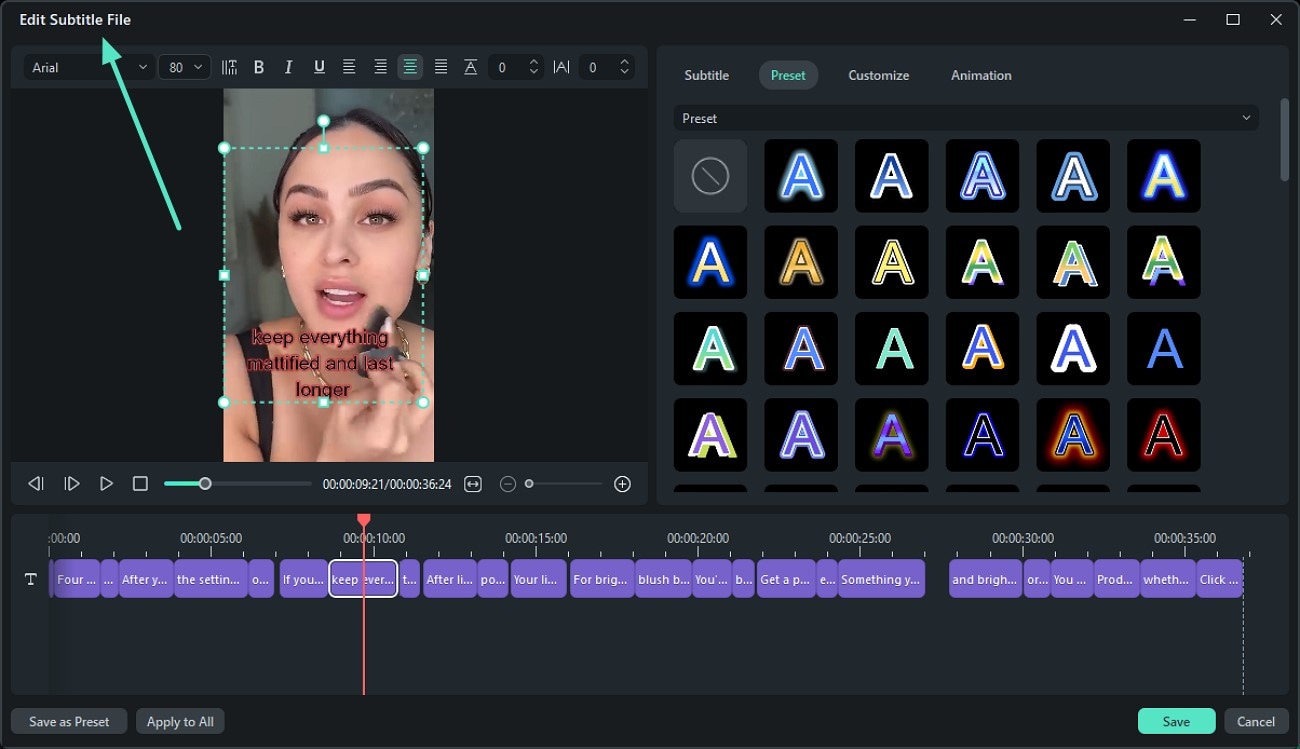Viewport: 1300px width, 749px height.
Task: Select the 'keep ever...' subtitle clip
Action: [x=363, y=580]
